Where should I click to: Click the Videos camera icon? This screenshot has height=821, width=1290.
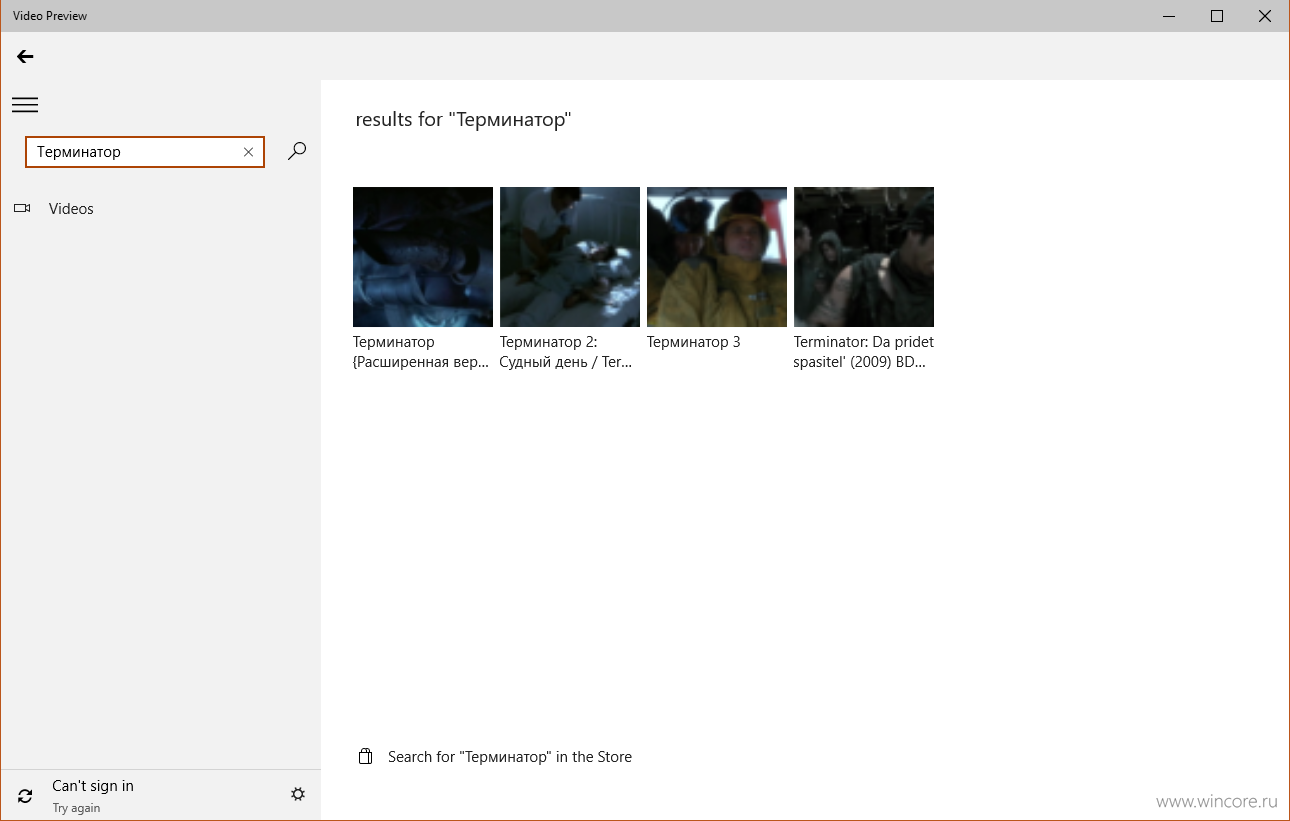(x=22, y=208)
